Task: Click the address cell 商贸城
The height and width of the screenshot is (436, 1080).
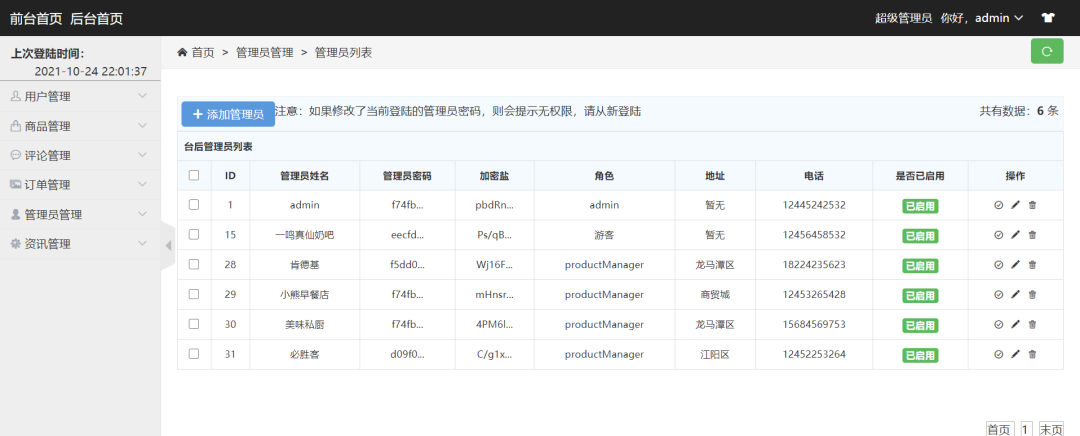Action: (715, 294)
